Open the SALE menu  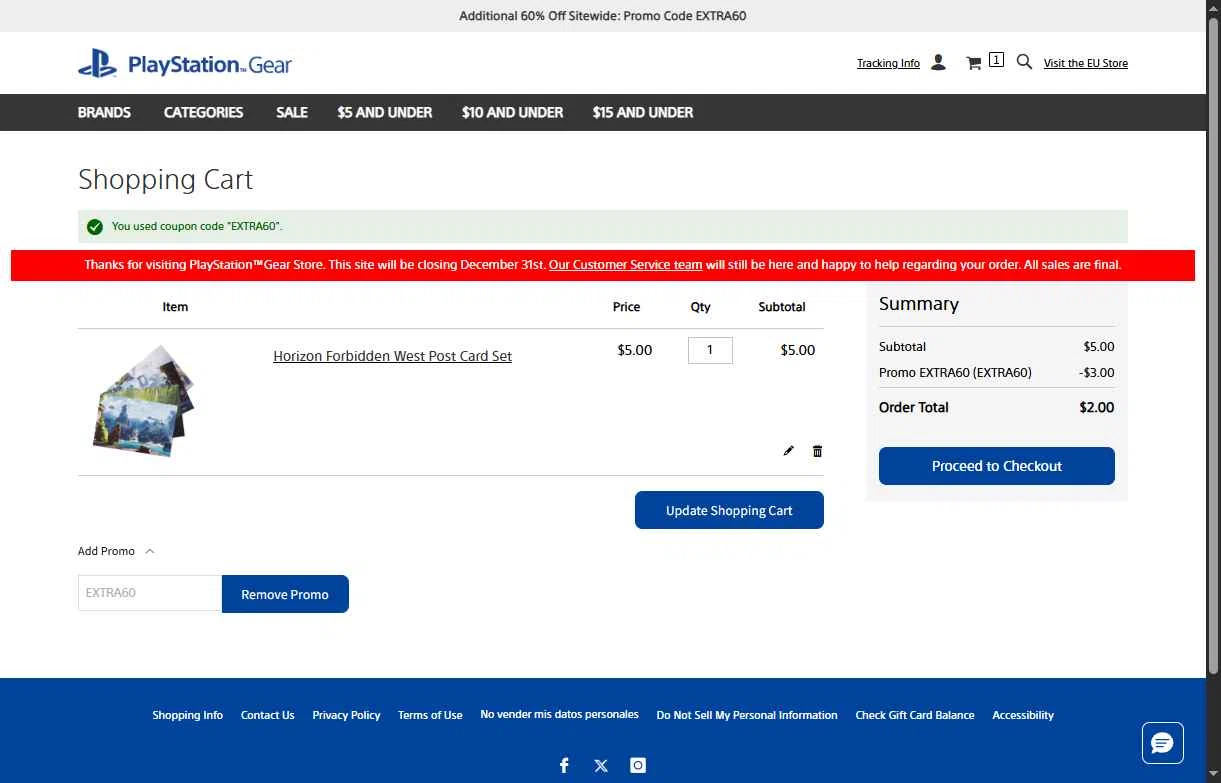292,112
